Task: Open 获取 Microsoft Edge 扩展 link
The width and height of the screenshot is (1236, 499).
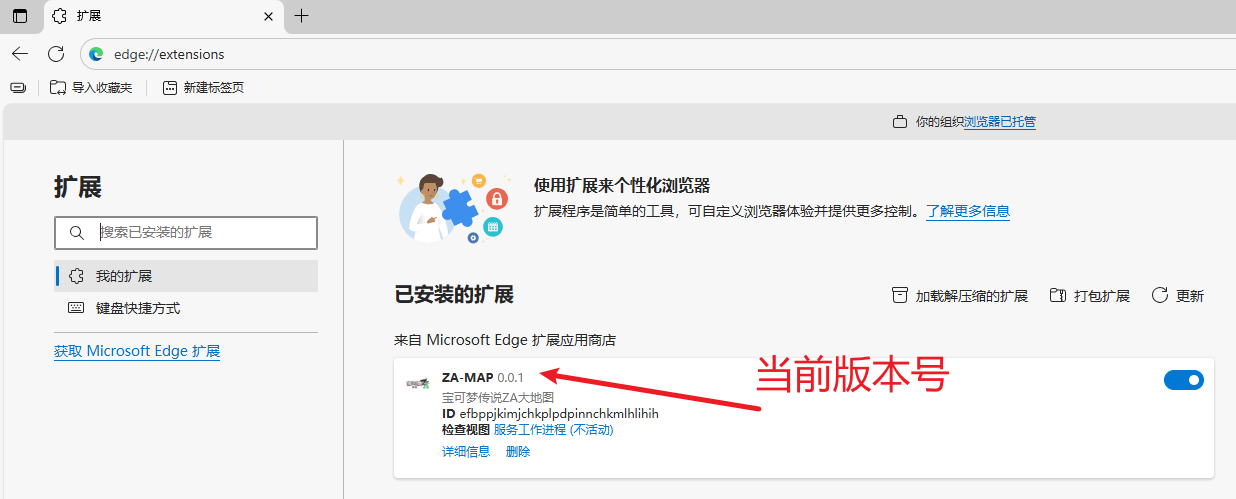Action: point(137,351)
